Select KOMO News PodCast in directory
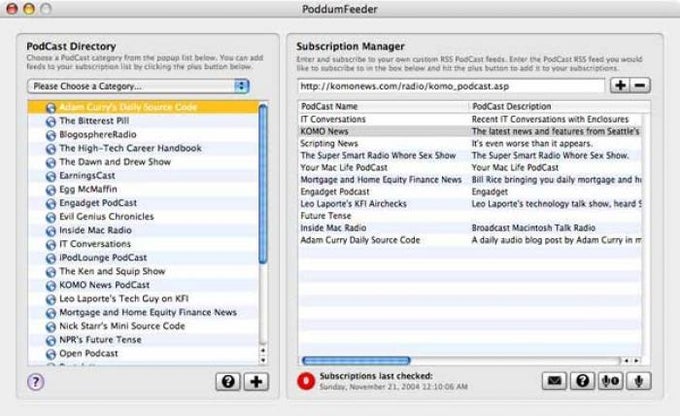This screenshot has height=416, width=680. [144, 285]
